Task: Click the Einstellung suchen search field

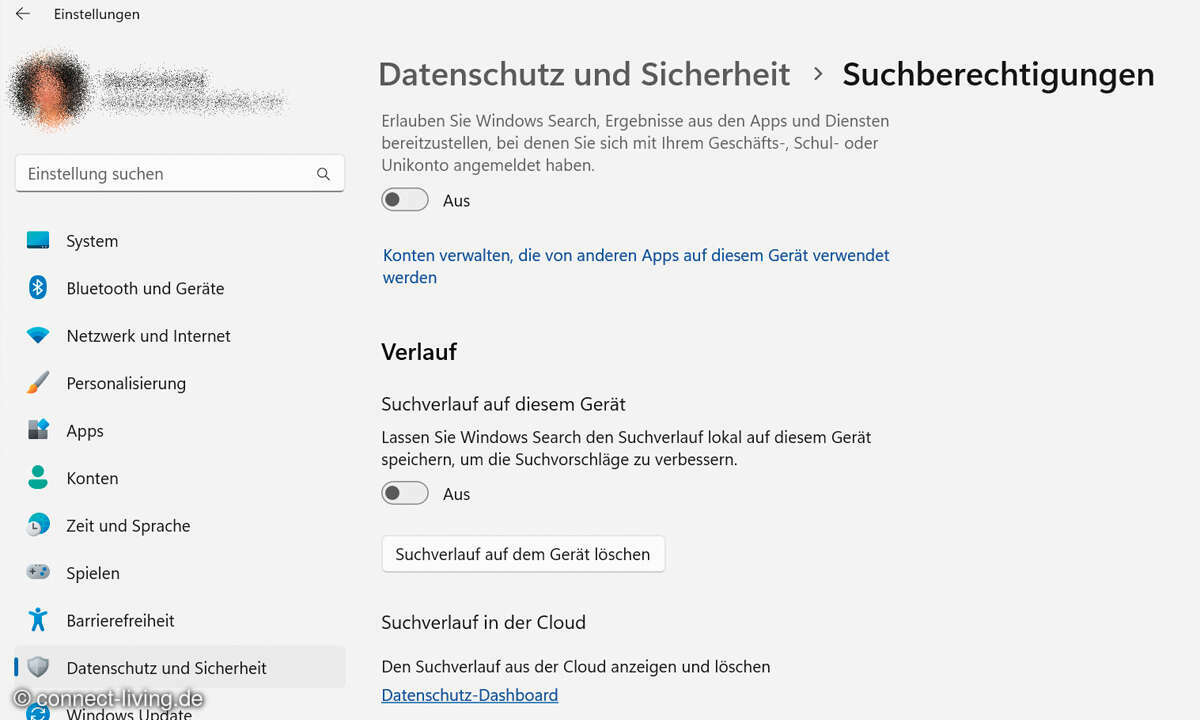Action: pos(180,173)
